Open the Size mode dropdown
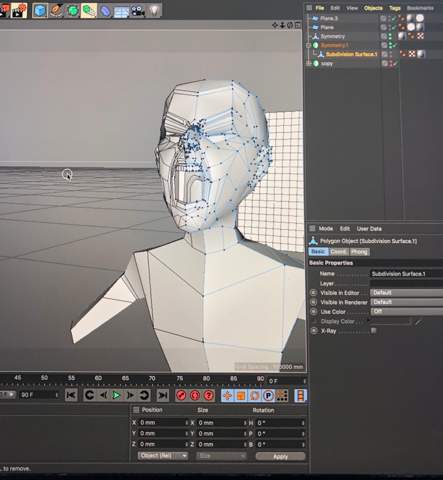The width and height of the screenshot is (443, 480). pyautogui.click(x=222, y=456)
